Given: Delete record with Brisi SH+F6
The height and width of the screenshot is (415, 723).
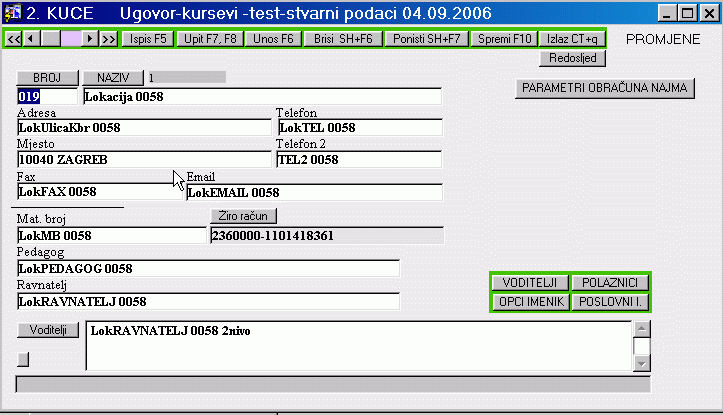Looking at the screenshot, I should tap(343, 39).
